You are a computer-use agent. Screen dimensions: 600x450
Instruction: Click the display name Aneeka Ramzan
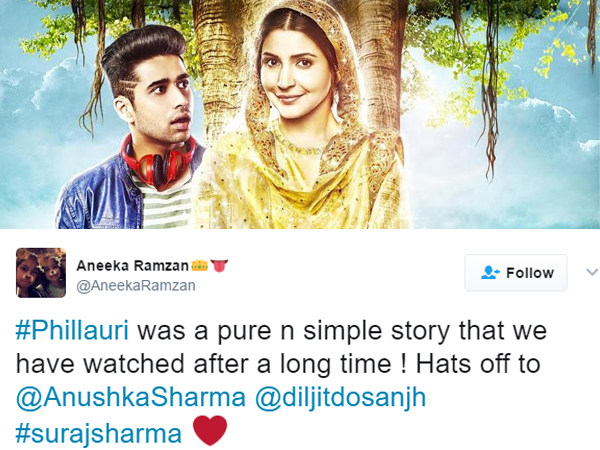tap(132, 266)
